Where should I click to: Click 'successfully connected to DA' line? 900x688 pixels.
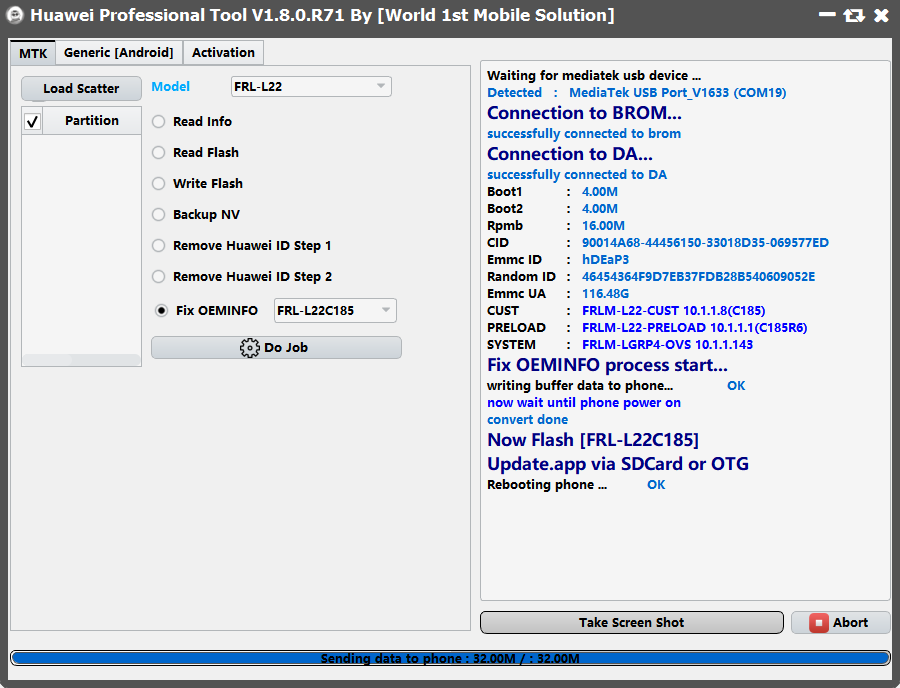pyautogui.click(x=577, y=174)
